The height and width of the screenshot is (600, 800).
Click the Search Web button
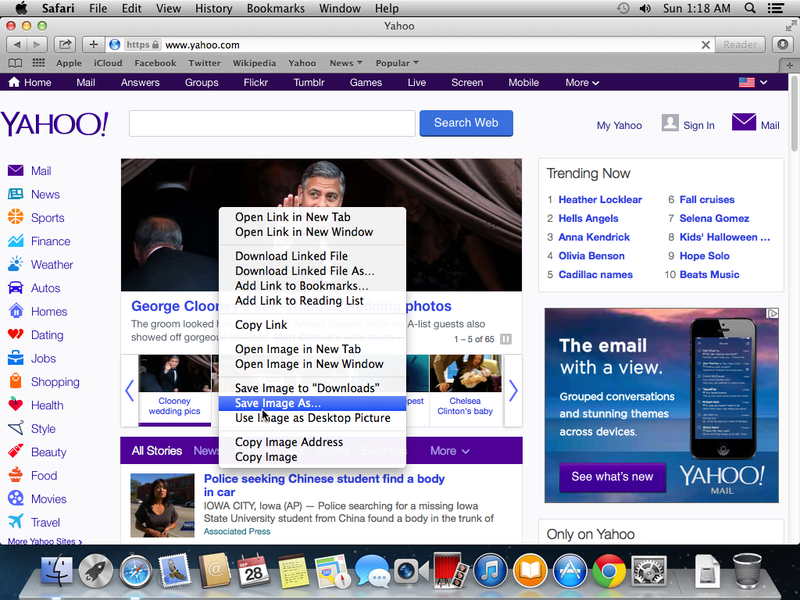466,123
